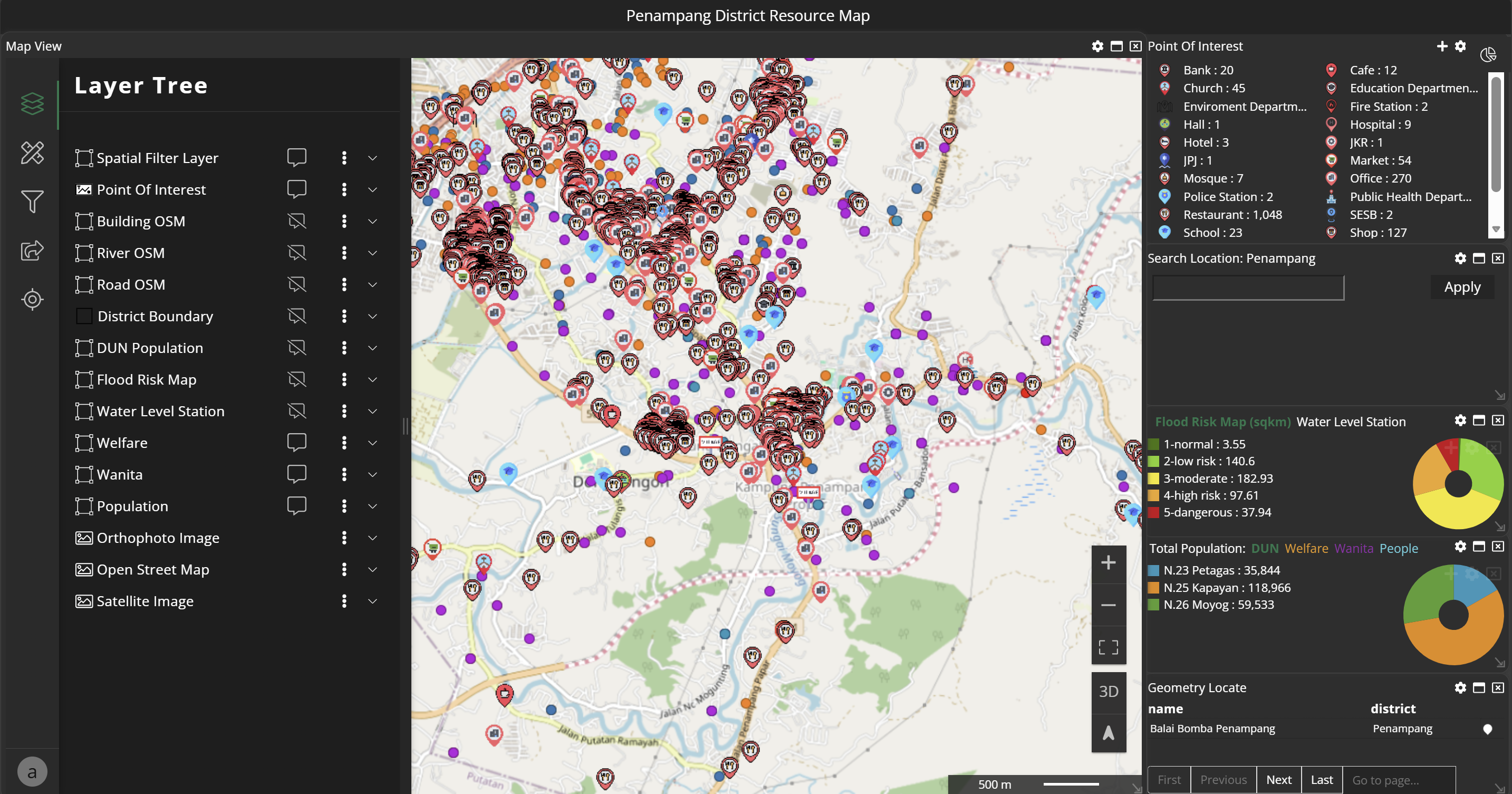Check the District Boundary layer checkbox

[x=84, y=316]
